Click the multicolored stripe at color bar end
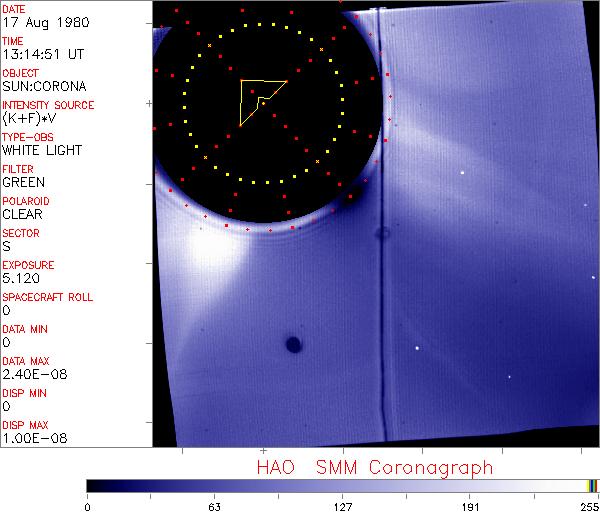This screenshot has height=512, width=600. click(x=592, y=485)
